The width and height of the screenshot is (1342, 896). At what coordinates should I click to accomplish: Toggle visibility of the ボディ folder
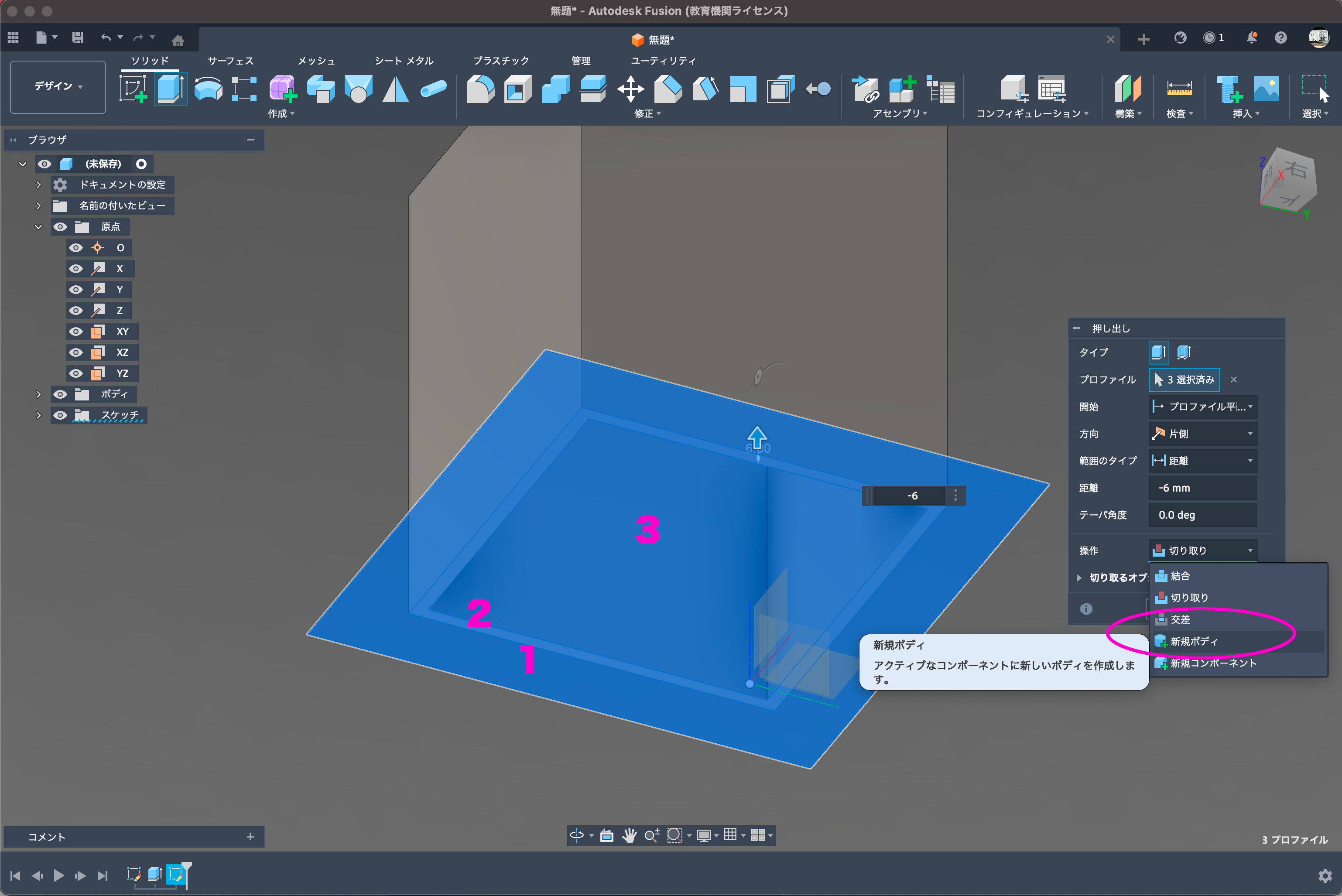click(x=60, y=394)
